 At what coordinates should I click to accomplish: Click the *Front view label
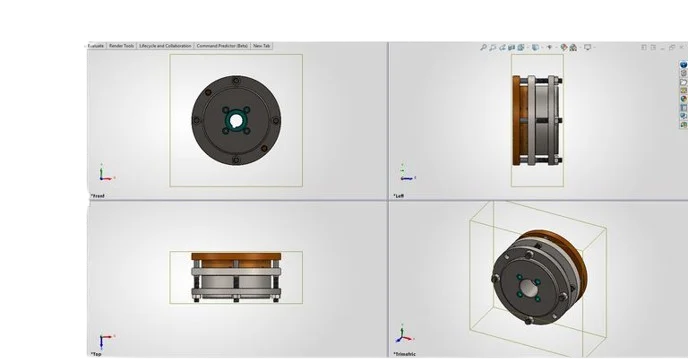[97, 196]
